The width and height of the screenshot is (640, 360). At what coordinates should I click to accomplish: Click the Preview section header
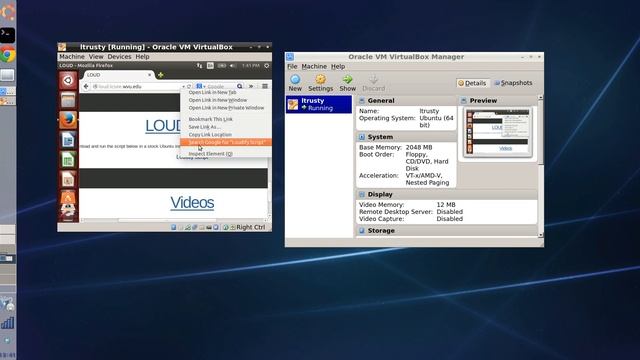coord(498,100)
